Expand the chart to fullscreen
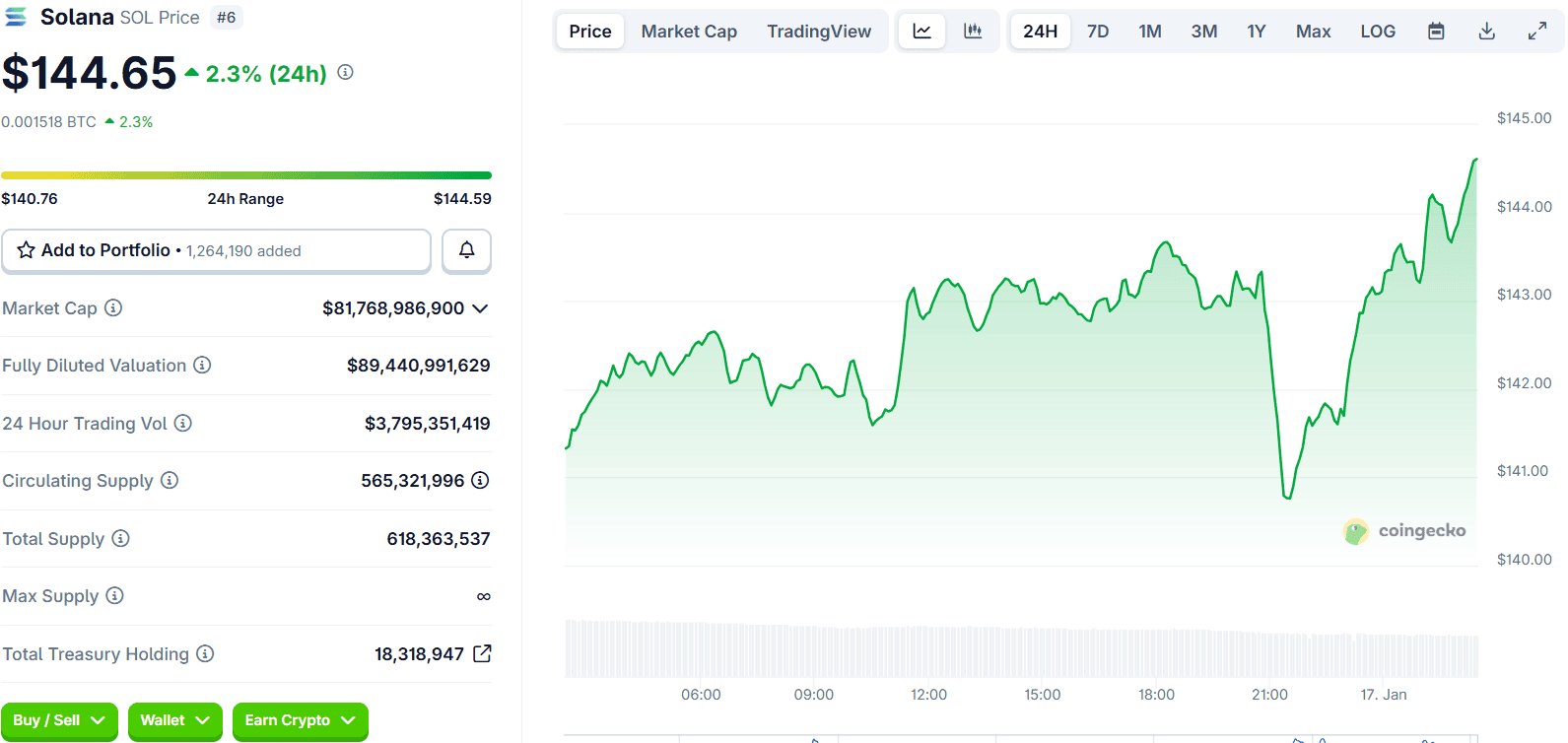 point(1536,32)
